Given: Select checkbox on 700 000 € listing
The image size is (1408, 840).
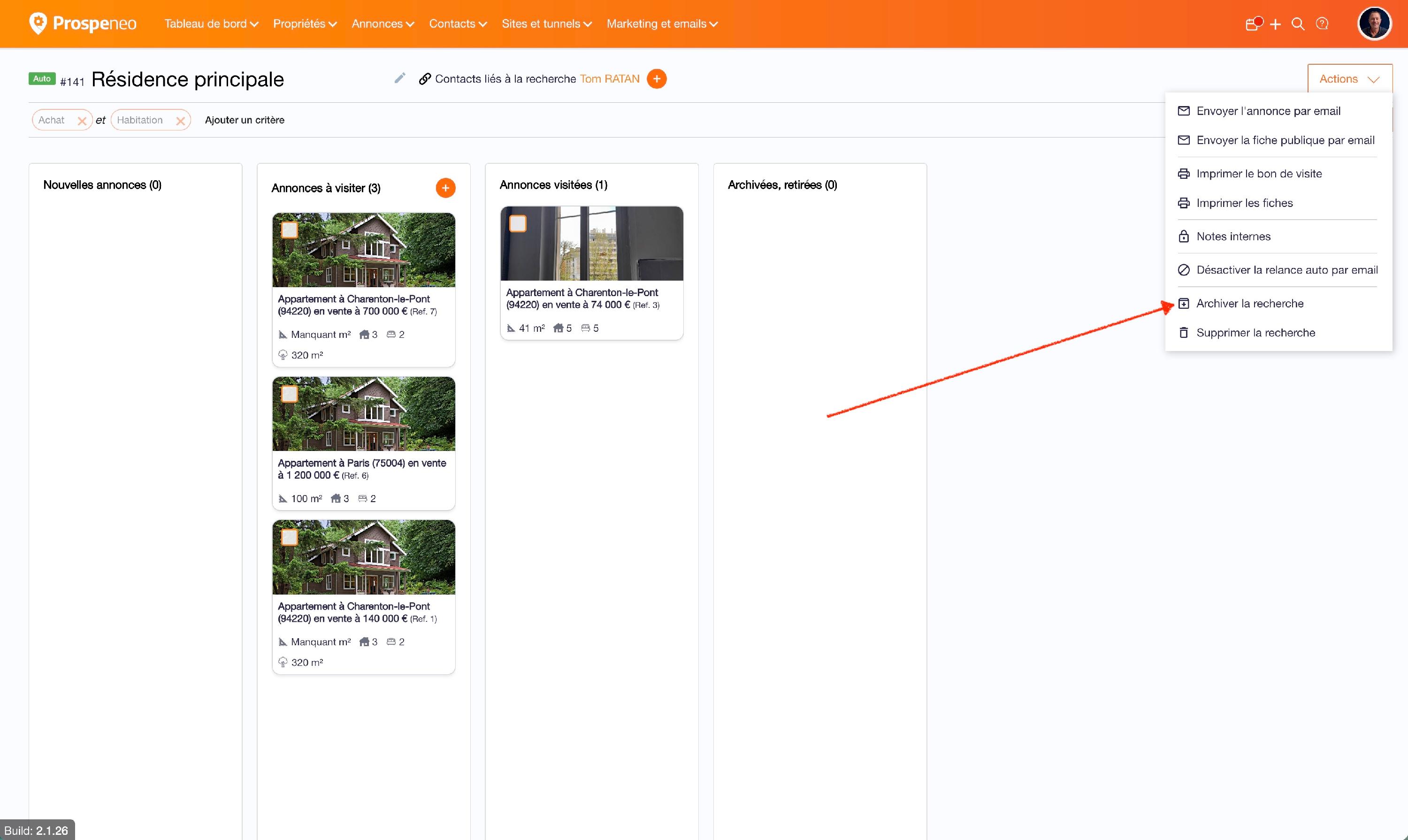Looking at the screenshot, I should click(289, 230).
